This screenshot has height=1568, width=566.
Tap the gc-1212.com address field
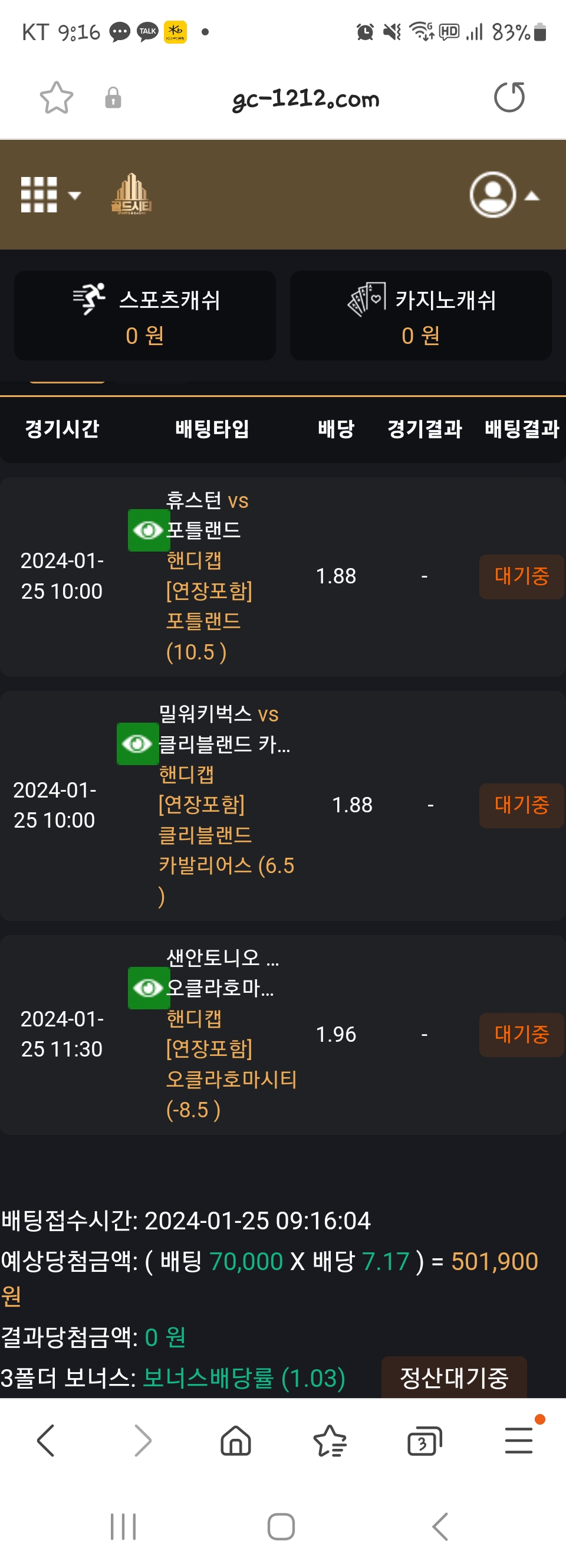click(305, 98)
